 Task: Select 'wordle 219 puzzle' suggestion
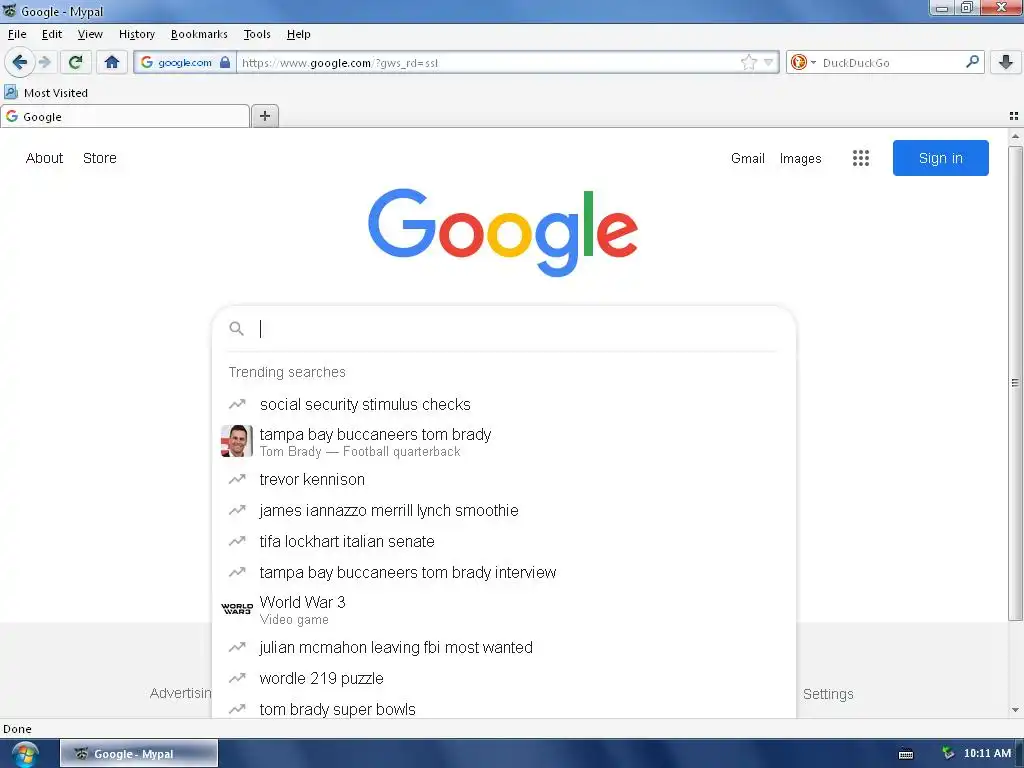(504, 679)
